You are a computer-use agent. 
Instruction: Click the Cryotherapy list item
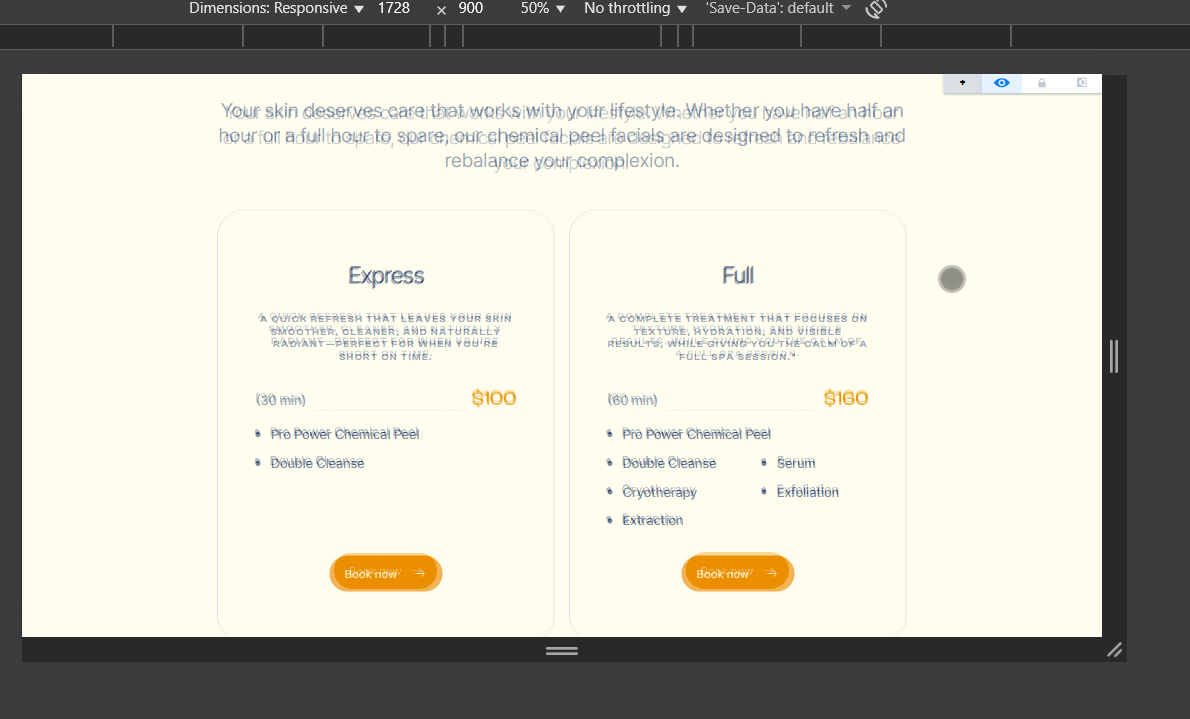[659, 491]
